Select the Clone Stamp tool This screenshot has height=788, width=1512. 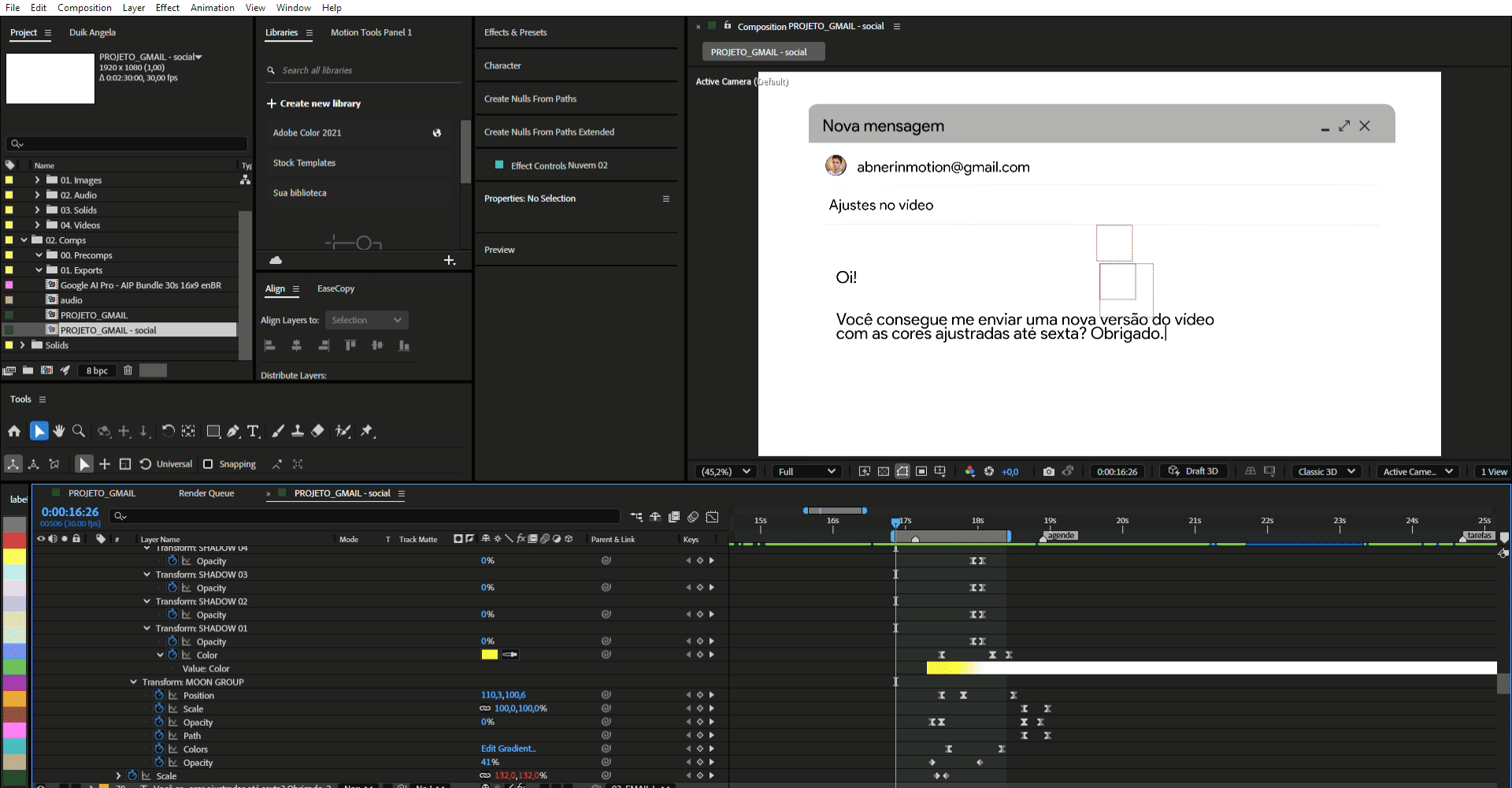coord(298,431)
